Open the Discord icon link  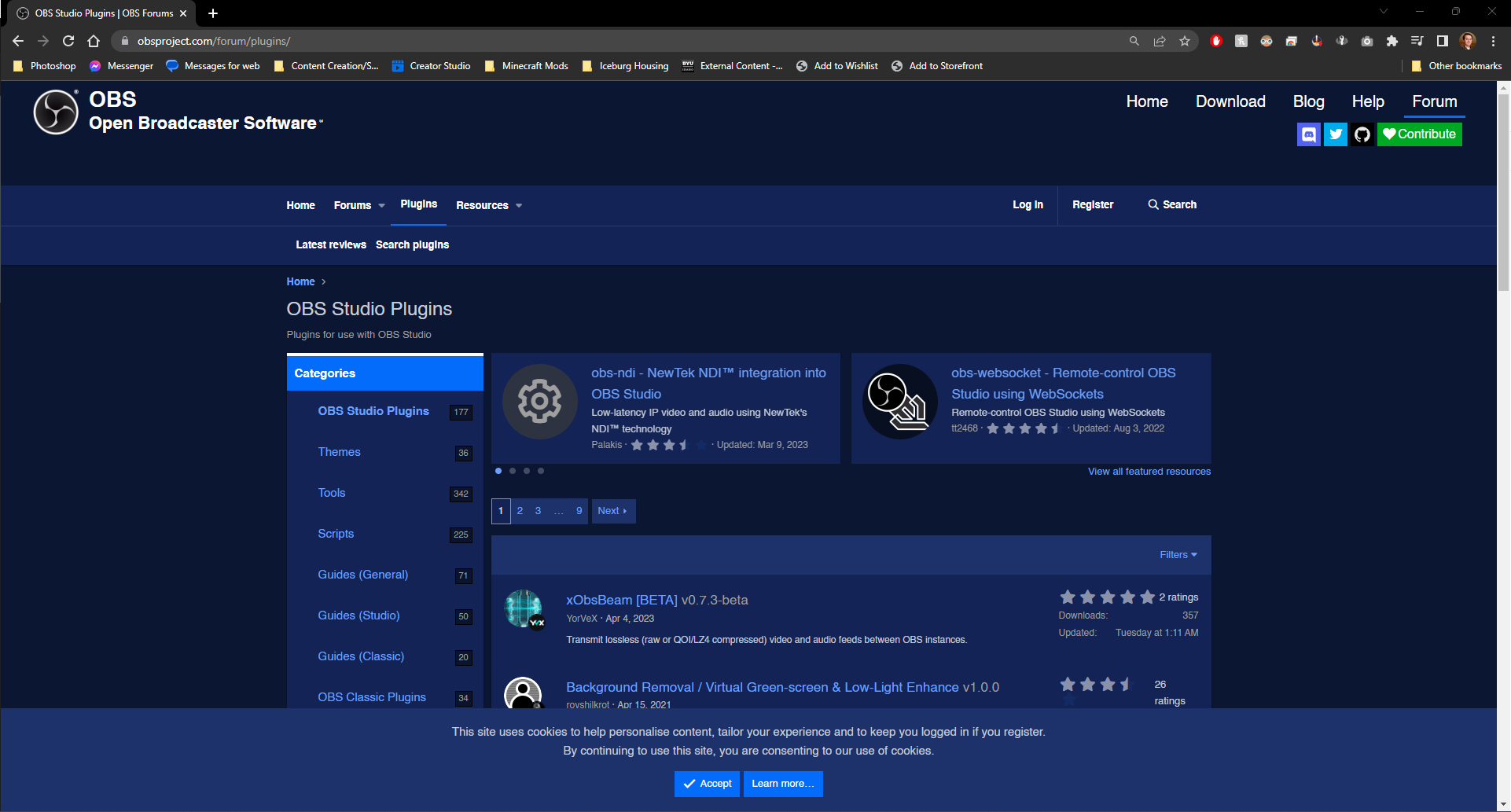click(1308, 134)
